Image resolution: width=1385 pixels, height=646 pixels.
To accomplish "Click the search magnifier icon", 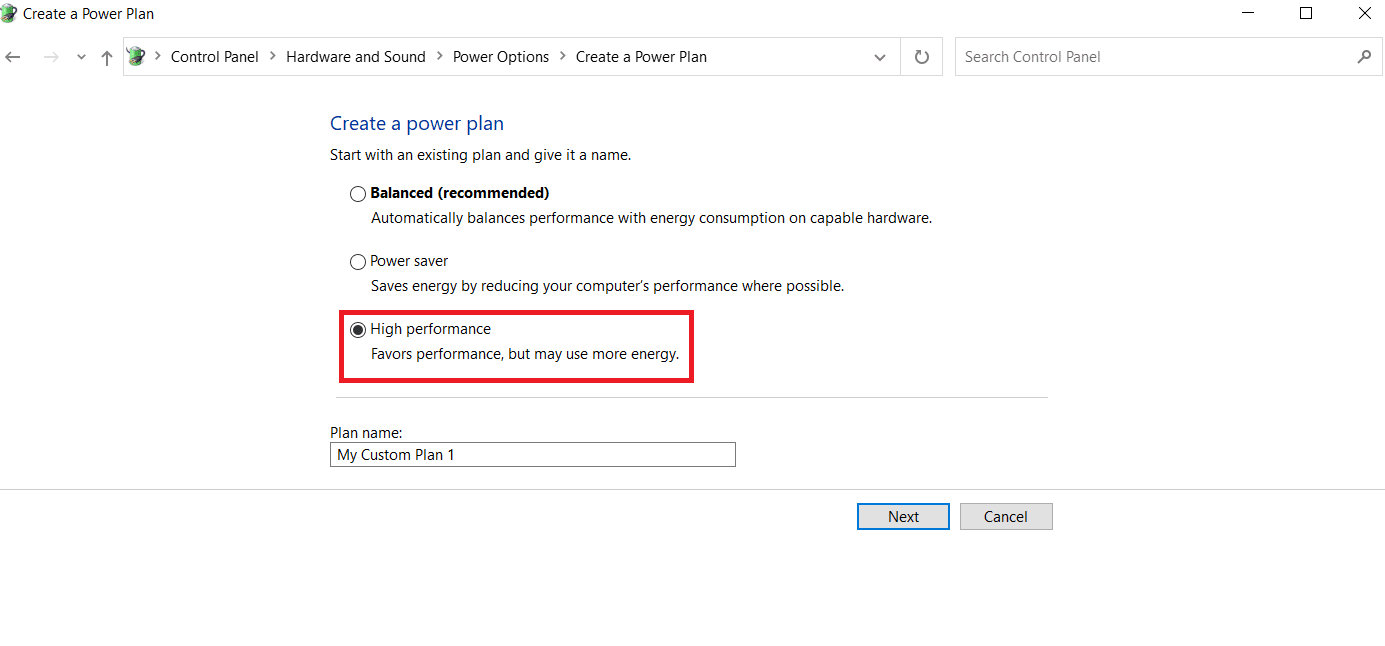I will pyautogui.click(x=1364, y=57).
